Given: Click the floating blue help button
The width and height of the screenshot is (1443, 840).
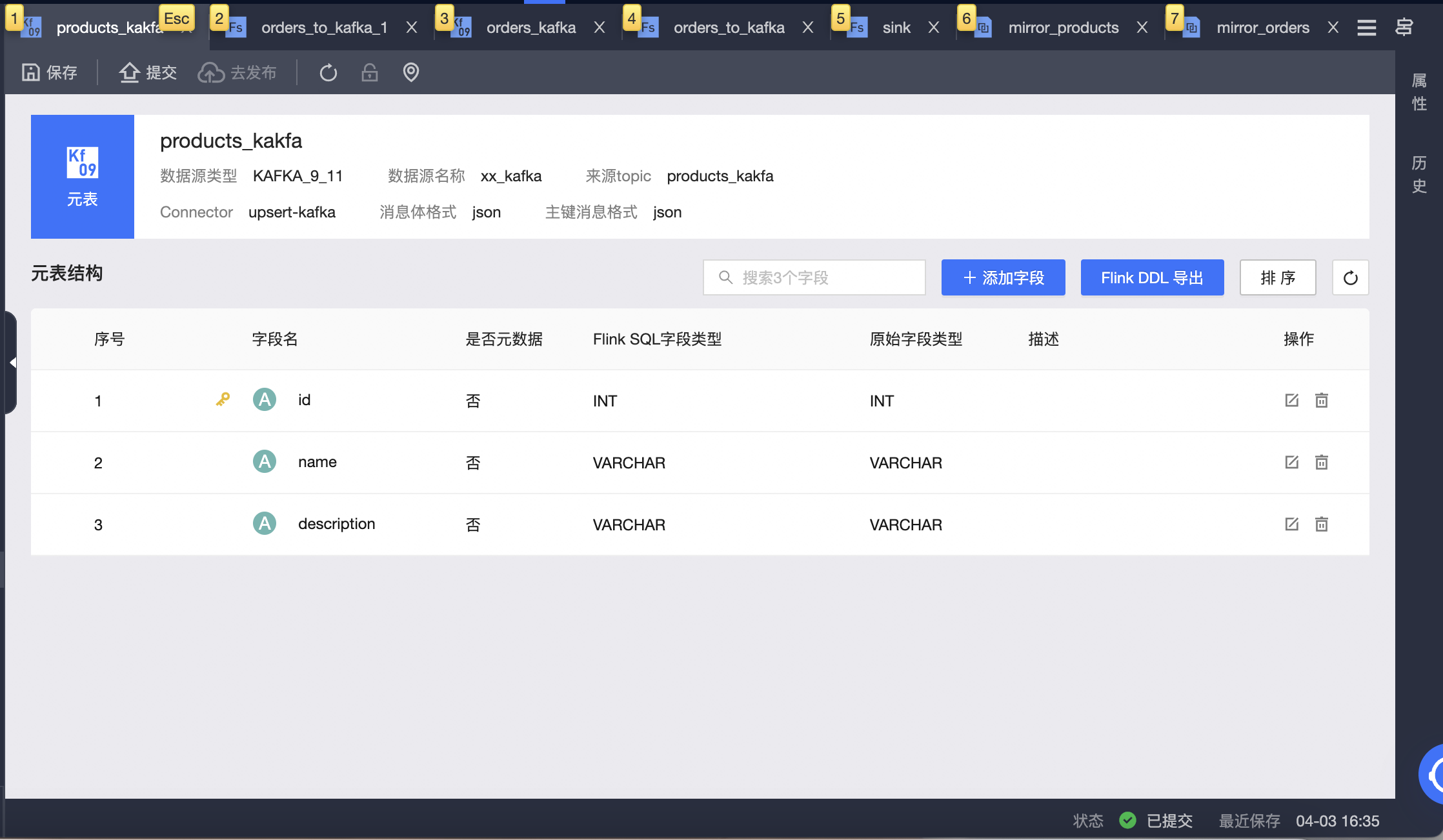Looking at the screenshot, I should click(x=1433, y=774).
